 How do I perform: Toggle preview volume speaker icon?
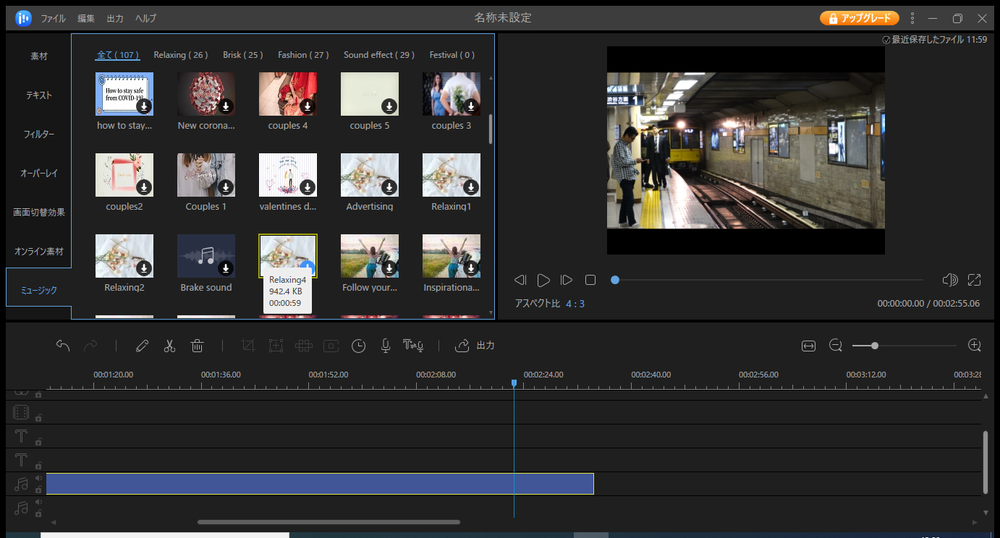[x=950, y=280]
